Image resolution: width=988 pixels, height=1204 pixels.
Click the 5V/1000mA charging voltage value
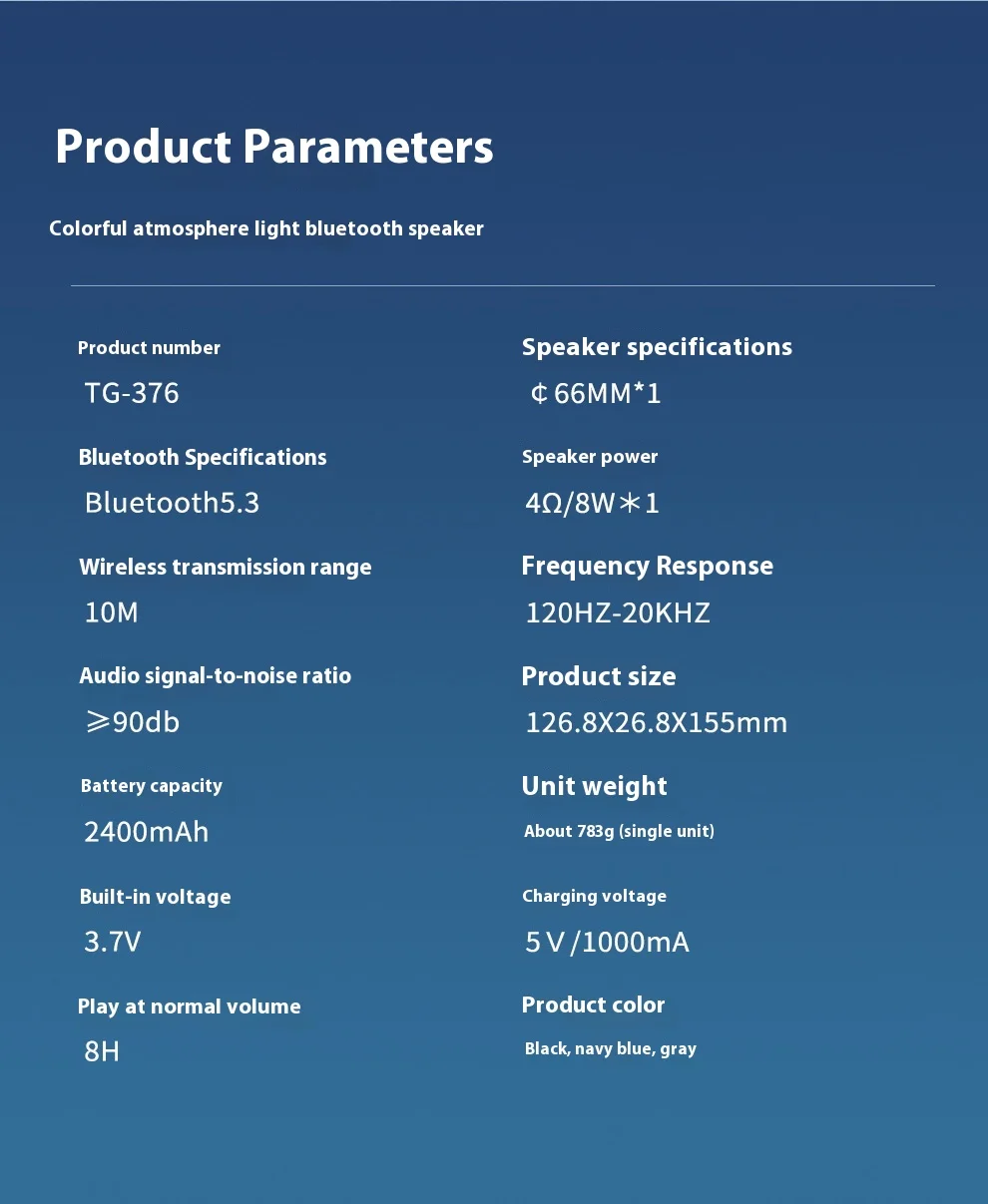[x=608, y=942]
